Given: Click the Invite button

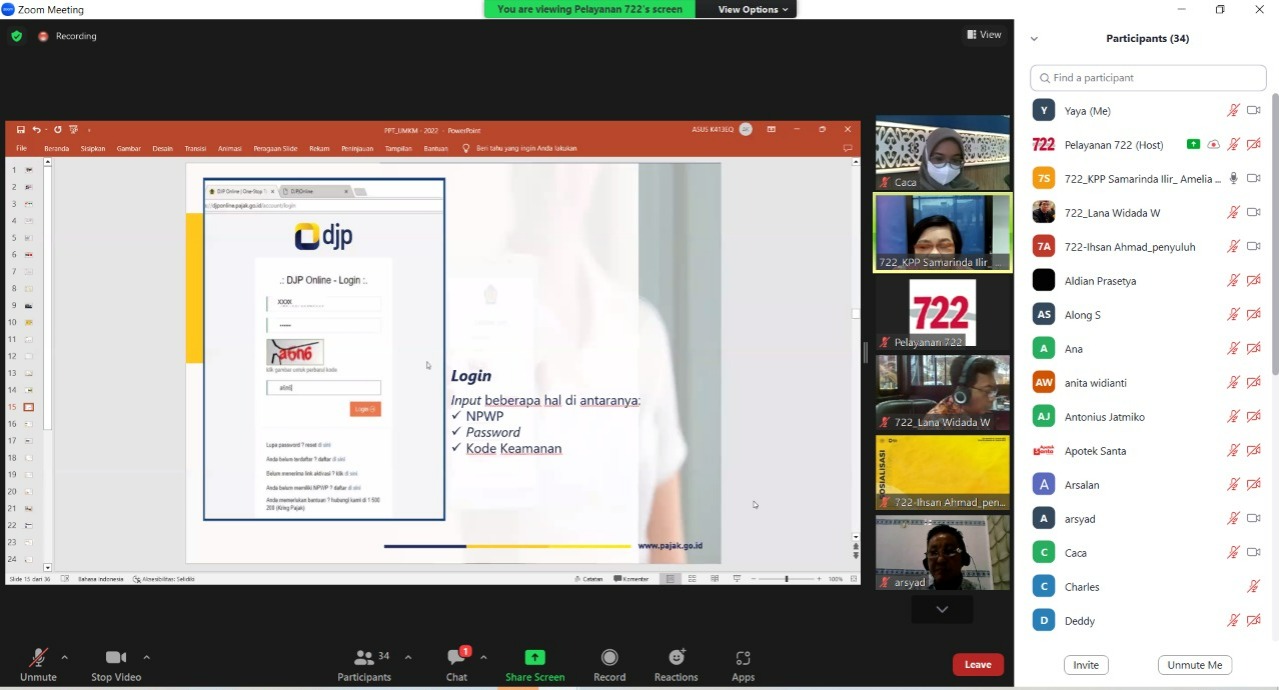Looking at the screenshot, I should click(1085, 665).
